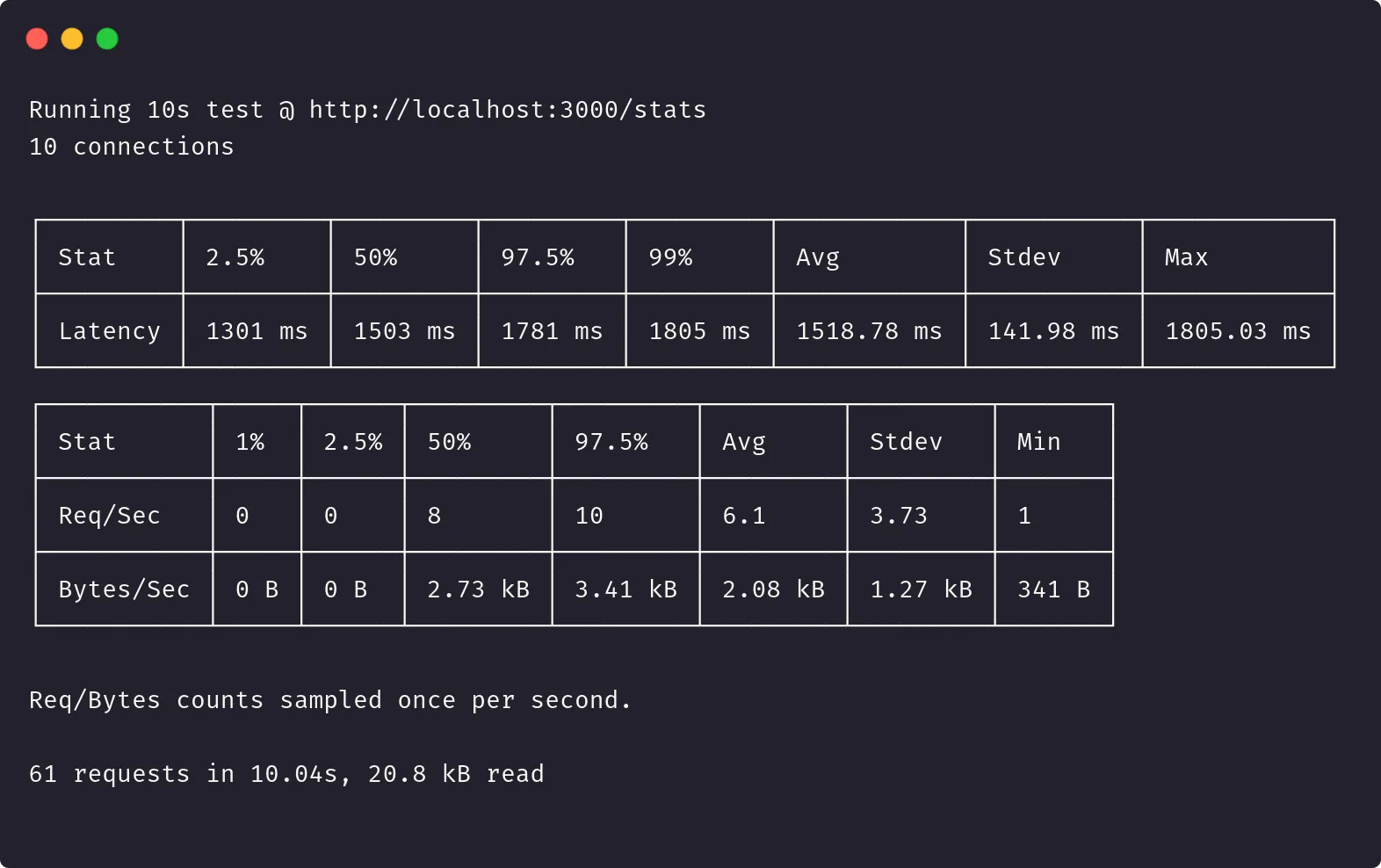
Task: Click the yellow minimize window button
Action: 72,39
